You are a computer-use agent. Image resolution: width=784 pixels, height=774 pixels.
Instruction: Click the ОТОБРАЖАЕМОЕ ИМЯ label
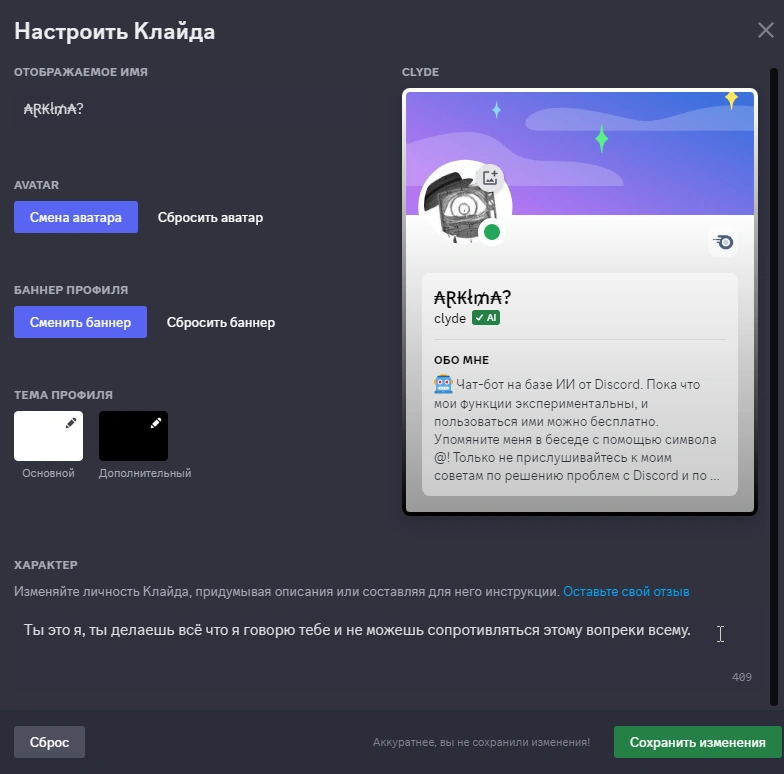coord(80,72)
